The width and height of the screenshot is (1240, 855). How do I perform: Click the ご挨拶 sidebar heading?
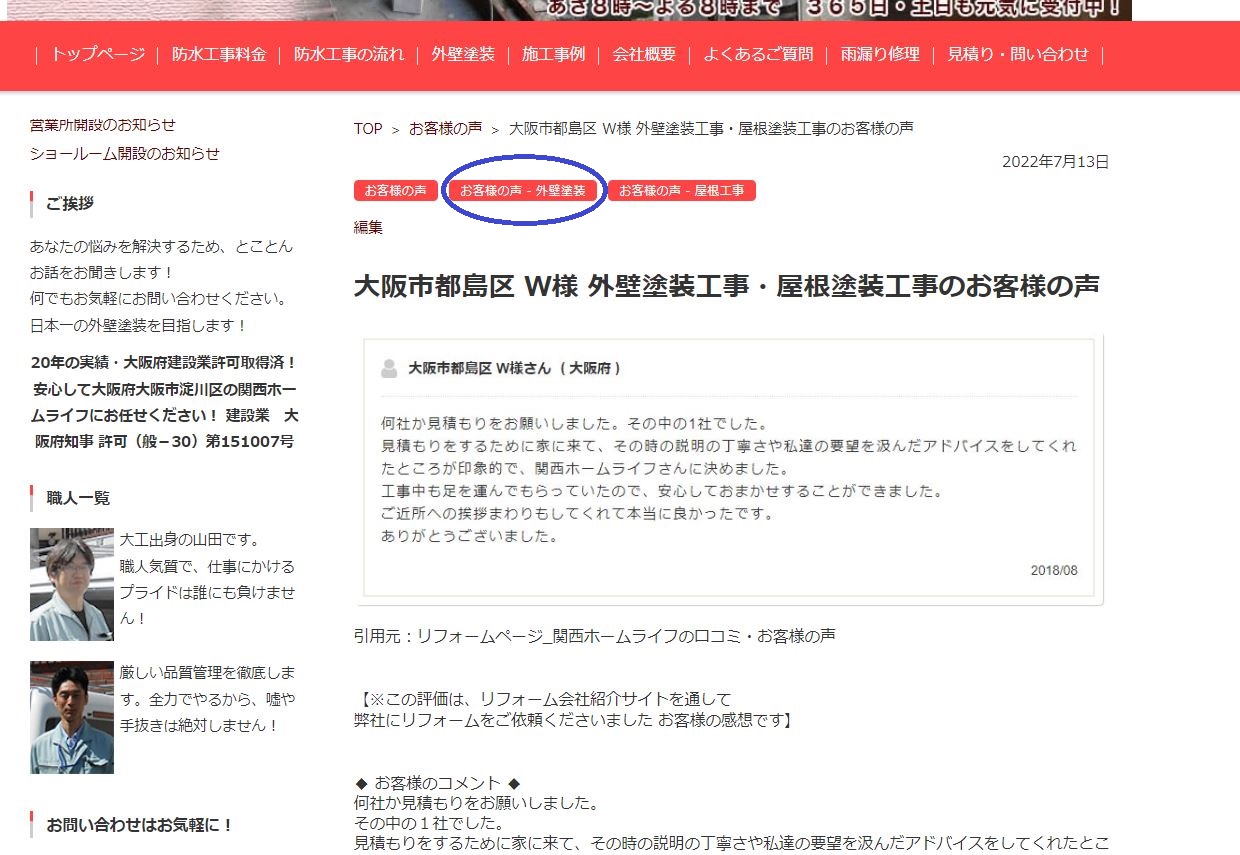point(70,204)
